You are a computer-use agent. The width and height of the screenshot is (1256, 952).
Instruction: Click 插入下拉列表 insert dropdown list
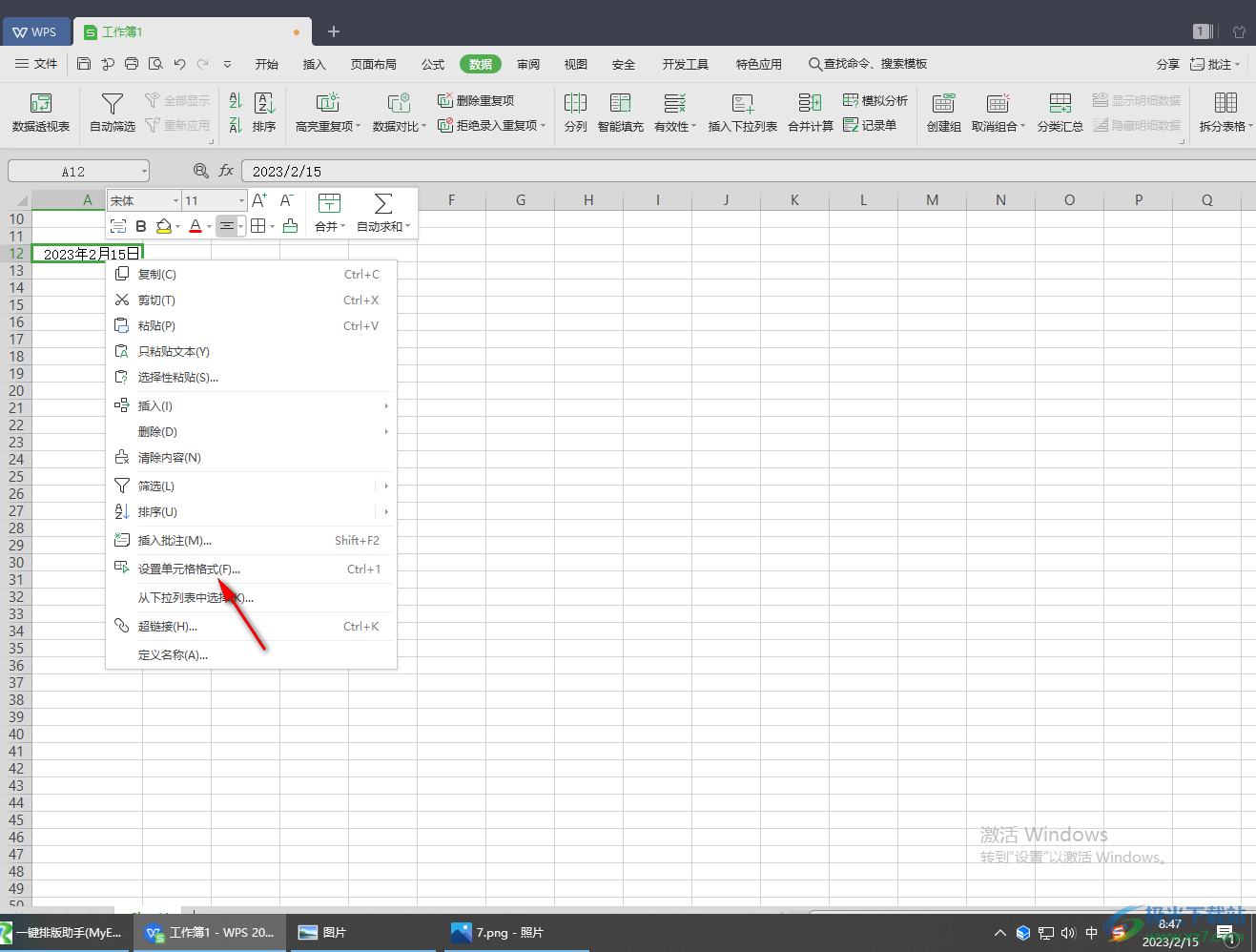tap(743, 113)
